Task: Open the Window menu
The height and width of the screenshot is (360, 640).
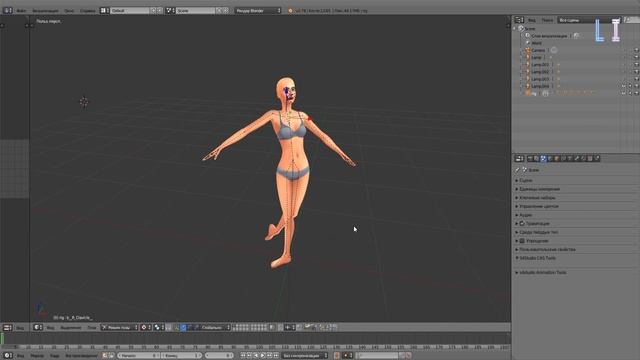Action: pos(69,11)
